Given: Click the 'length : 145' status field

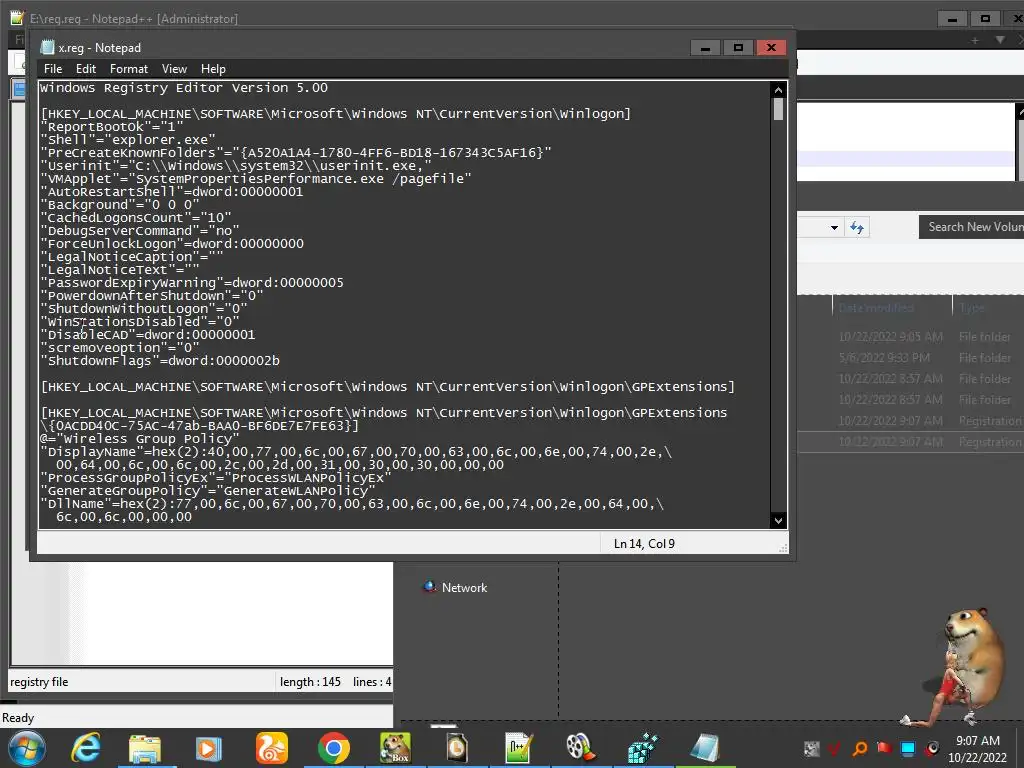Looking at the screenshot, I should pos(310,682).
